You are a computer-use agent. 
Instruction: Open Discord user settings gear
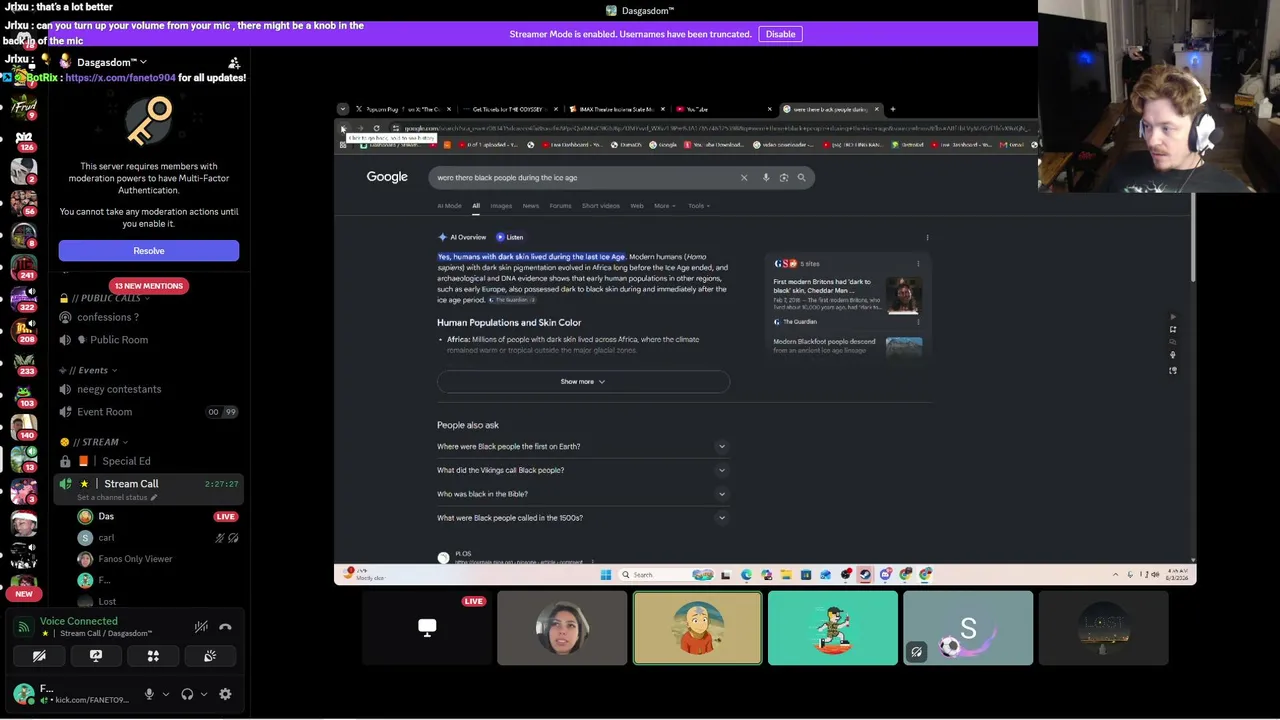click(x=225, y=694)
